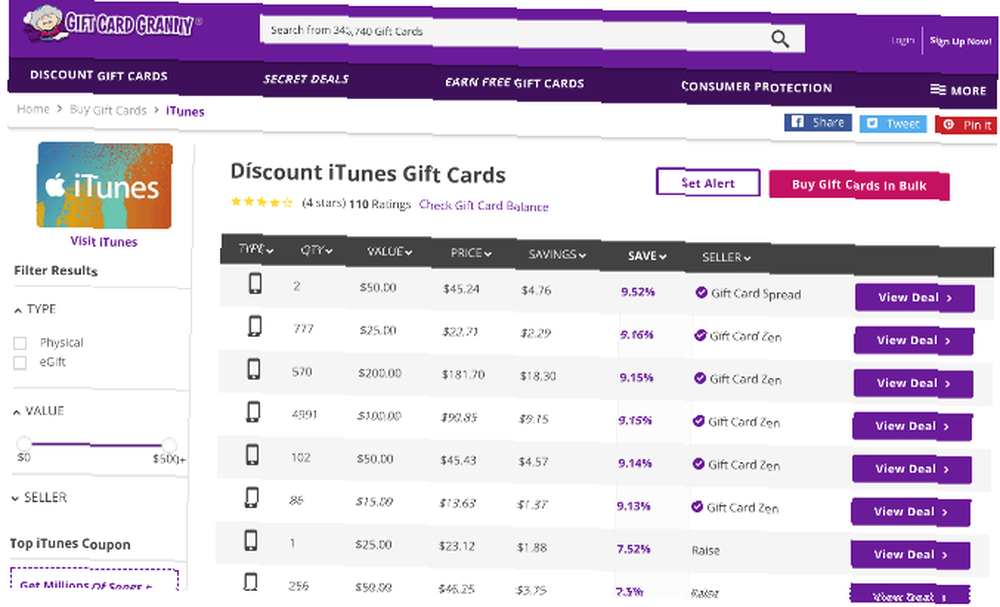The image size is (1000, 607).
Task: Click verified badge in the 9.16% row
Action: click(700, 335)
